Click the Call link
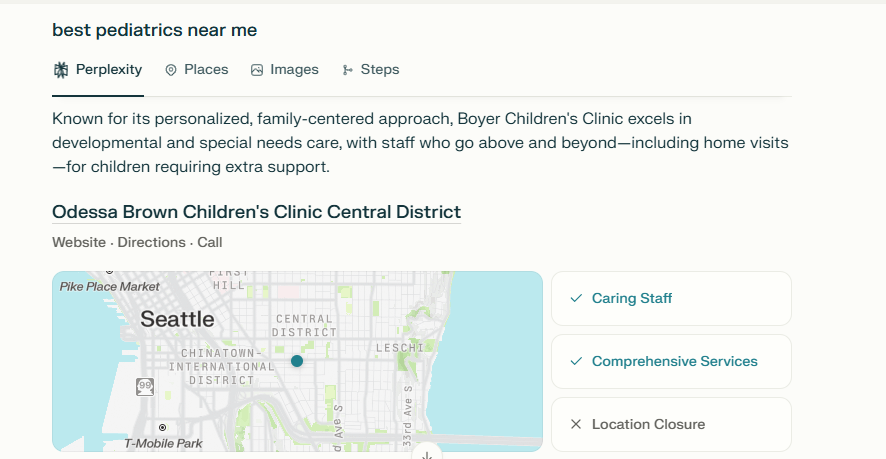886x459 pixels. [210, 243]
